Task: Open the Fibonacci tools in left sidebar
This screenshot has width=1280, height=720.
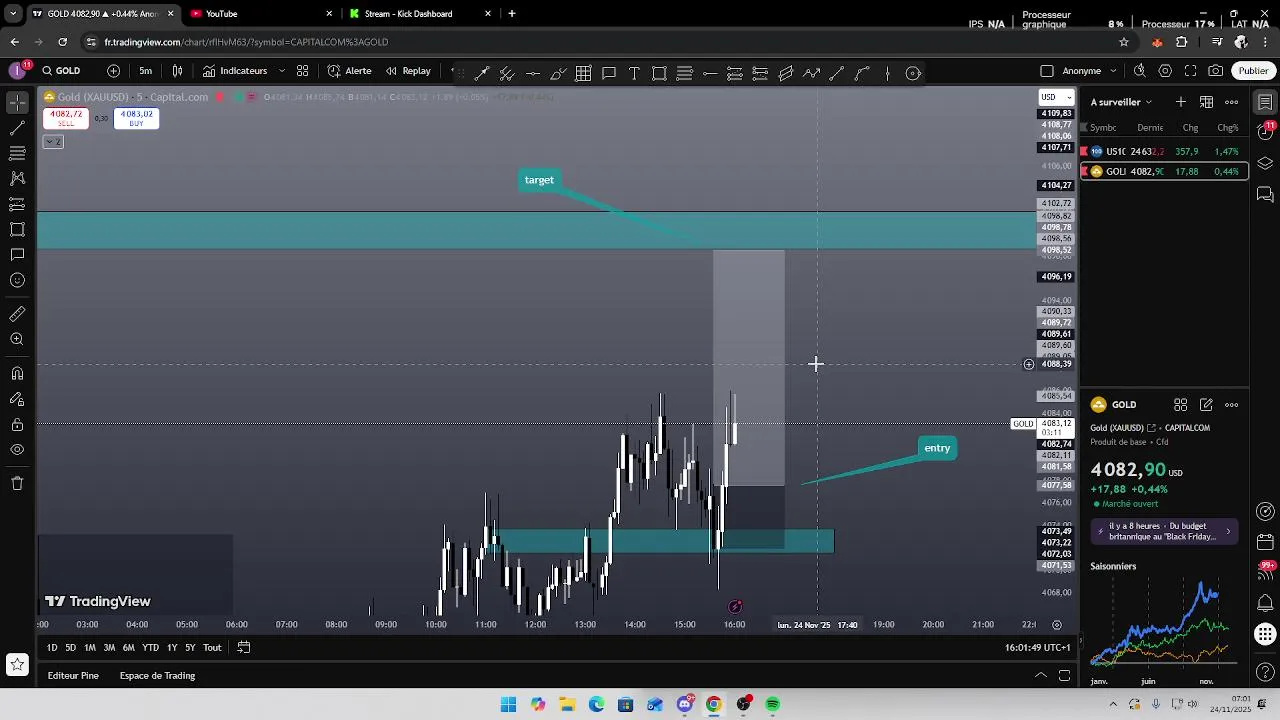Action: 17,153
